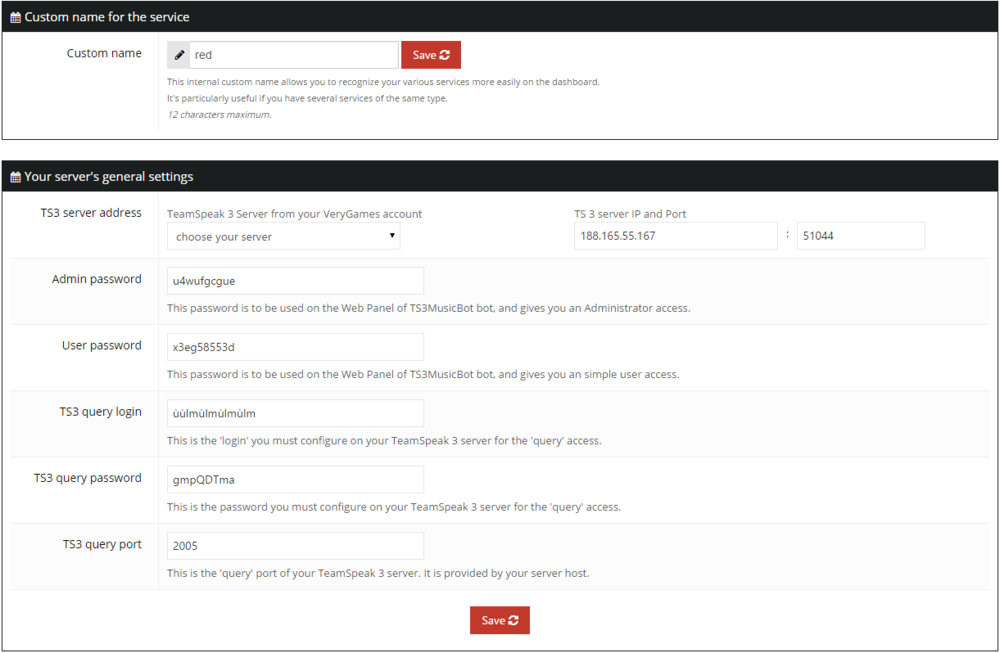Image resolution: width=1000 pixels, height=653 pixels.
Task: Click the TS 3 server IP address field
Action: [x=675, y=236]
